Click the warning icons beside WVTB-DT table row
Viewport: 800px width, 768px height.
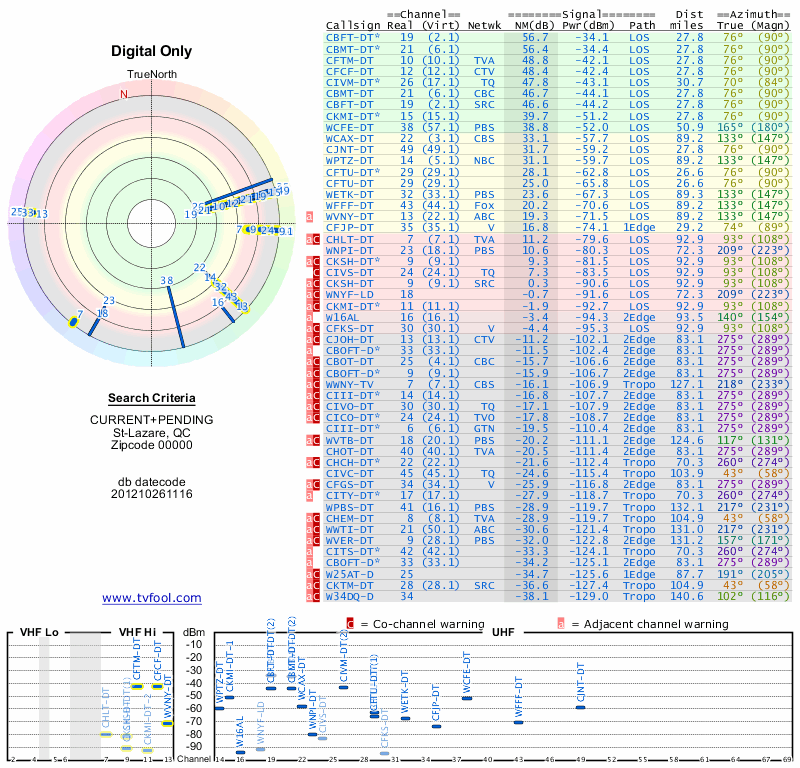tap(313, 440)
